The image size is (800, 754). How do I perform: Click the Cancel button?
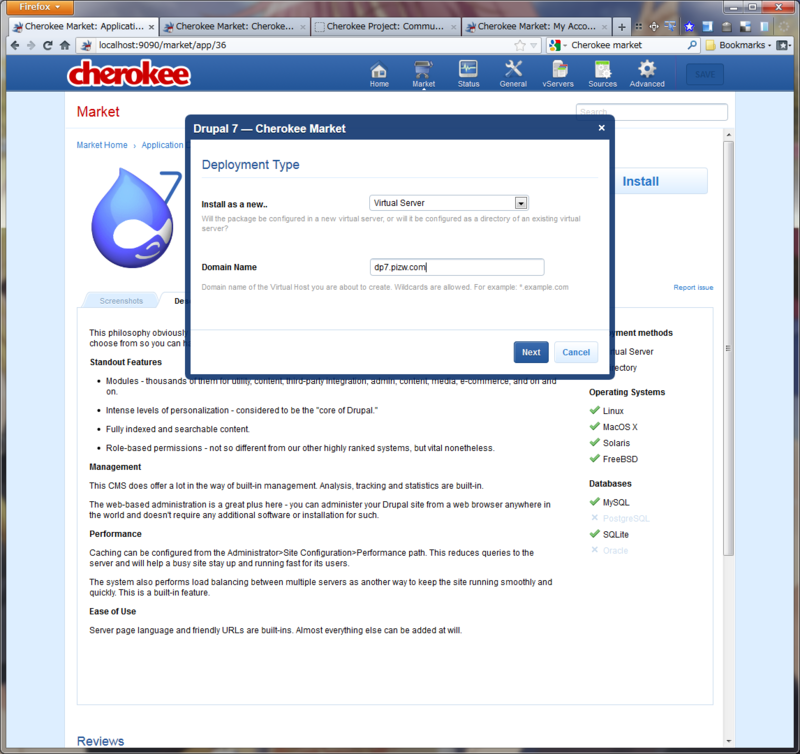(x=576, y=352)
